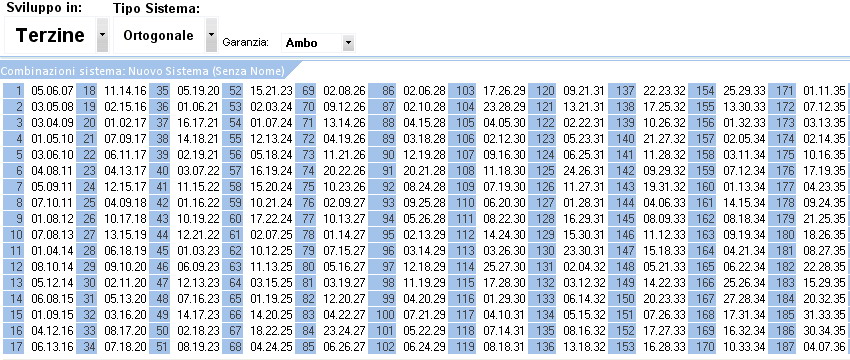
Task: Open the Ambo garanzia dropdown
Action: point(348,43)
